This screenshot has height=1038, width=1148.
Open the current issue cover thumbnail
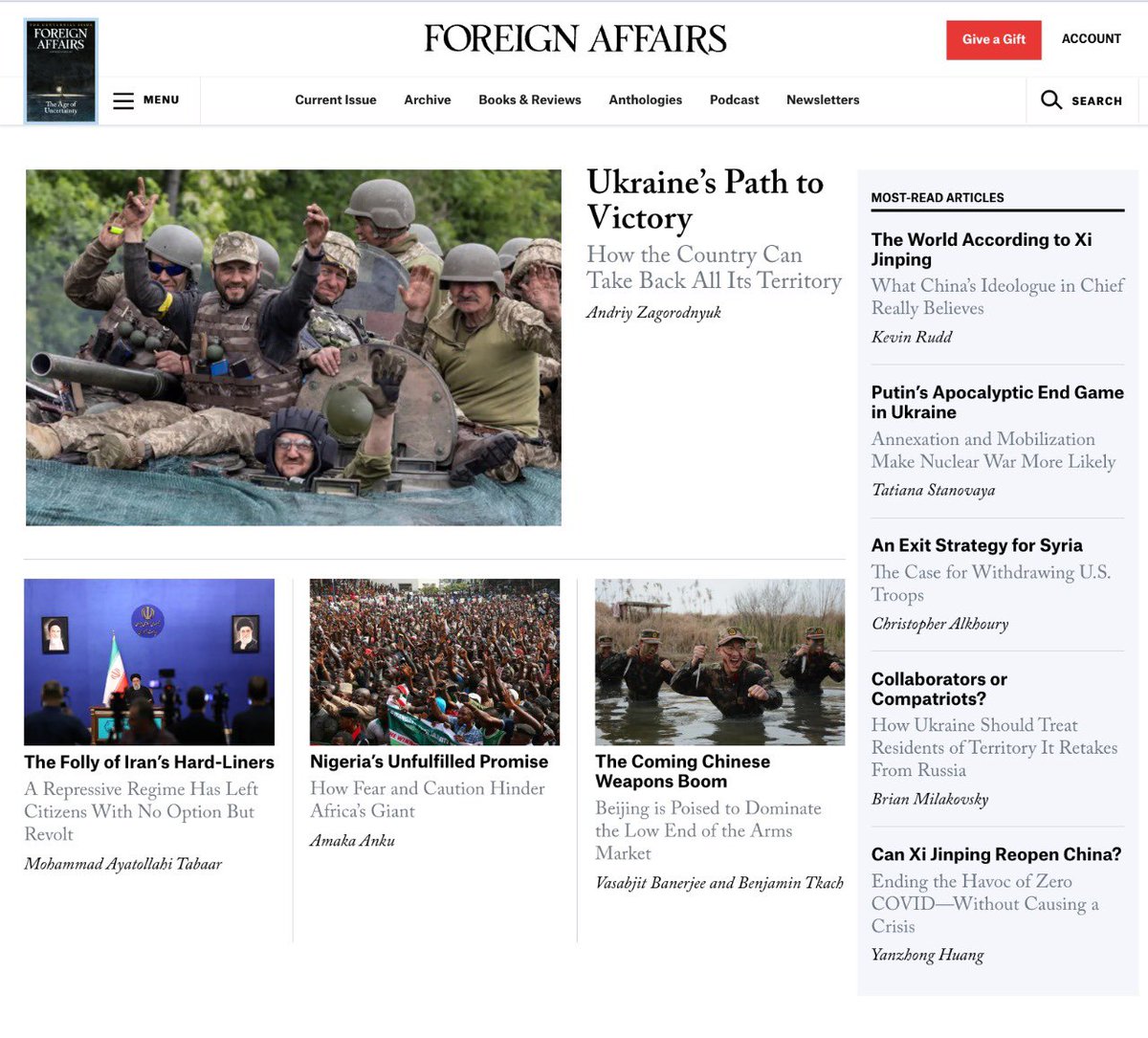(x=61, y=71)
